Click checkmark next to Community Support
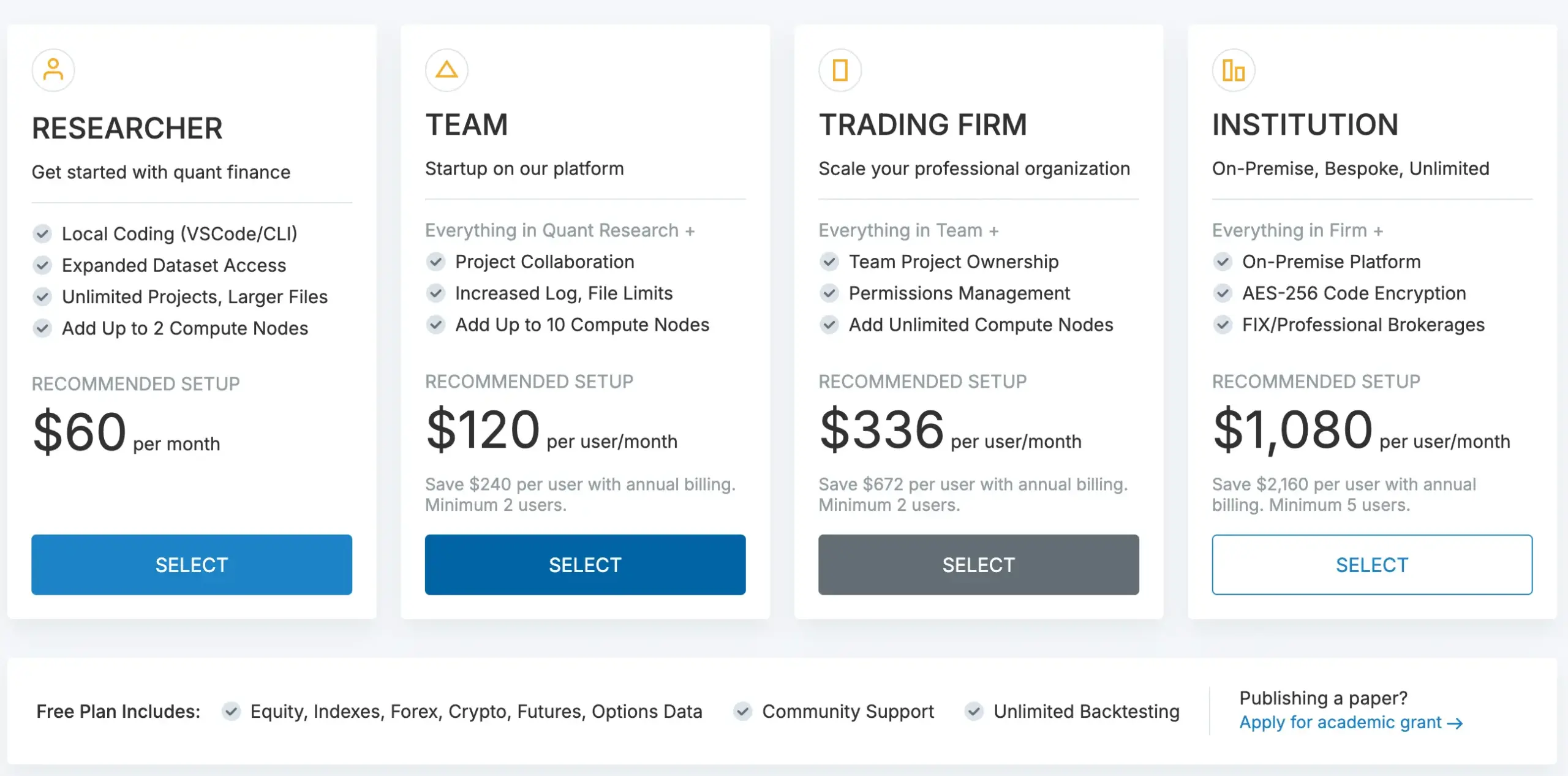This screenshot has width=1568, height=776. pyautogui.click(x=742, y=711)
